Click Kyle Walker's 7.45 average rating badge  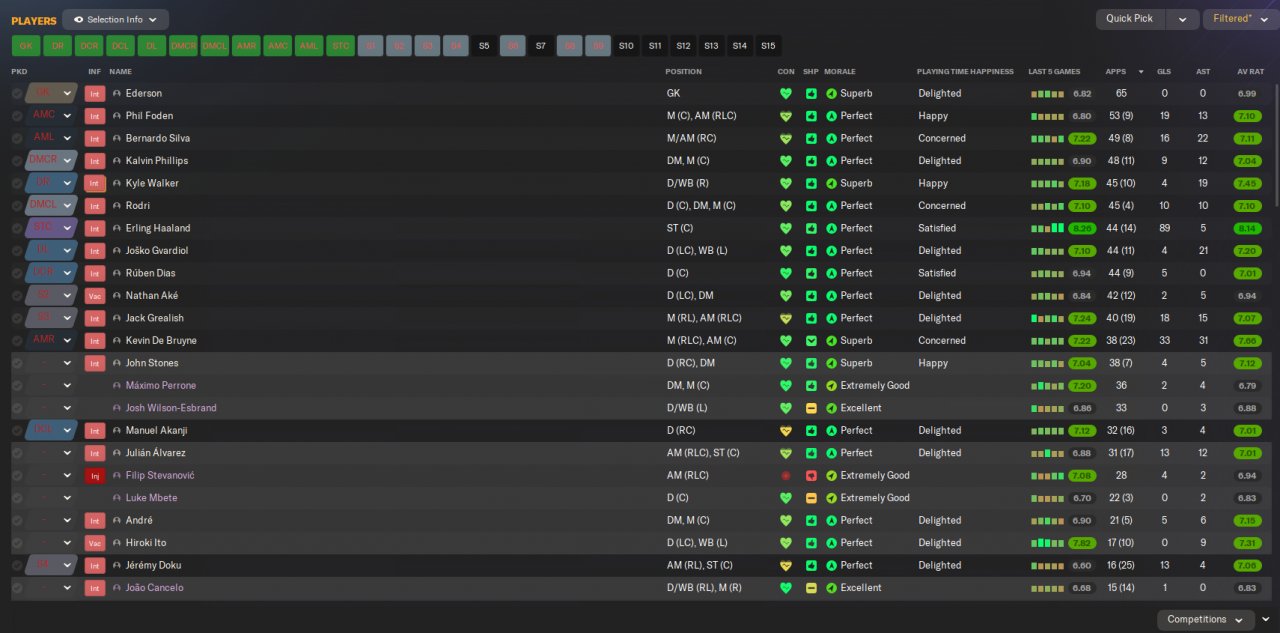click(x=1247, y=183)
